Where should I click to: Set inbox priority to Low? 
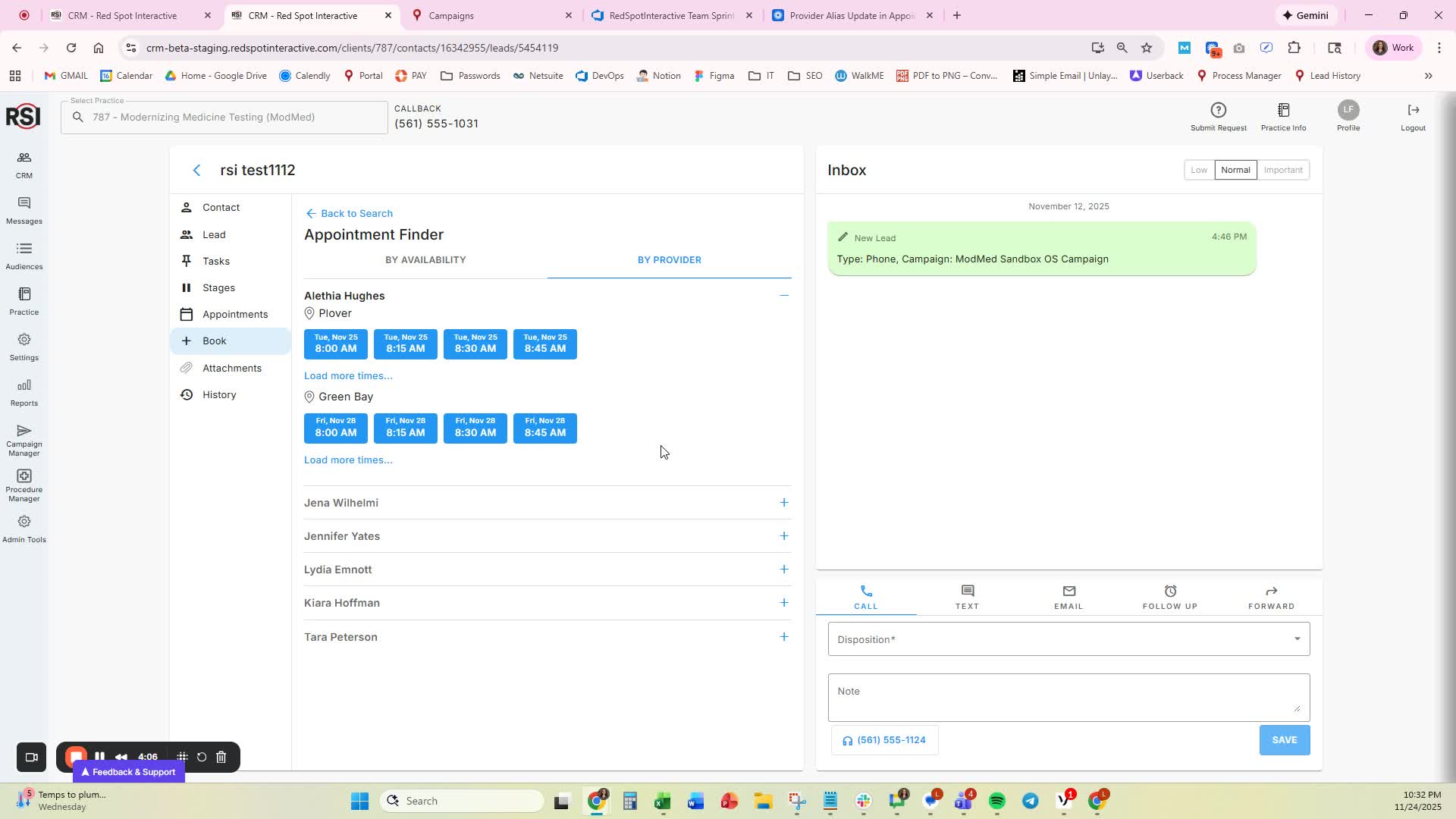coord(1198,170)
